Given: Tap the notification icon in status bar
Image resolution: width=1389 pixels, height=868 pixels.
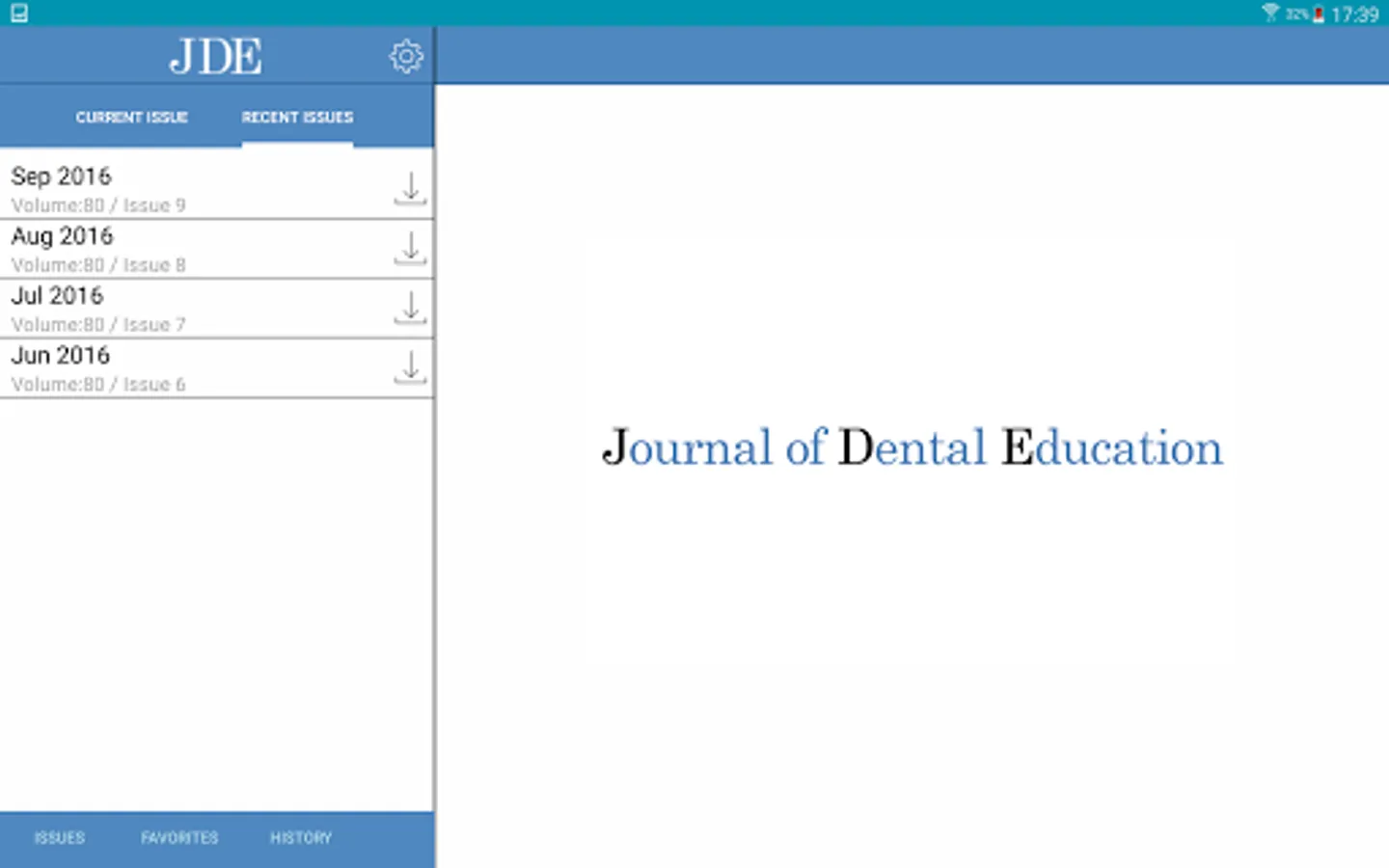Looking at the screenshot, I should (18, 14).
